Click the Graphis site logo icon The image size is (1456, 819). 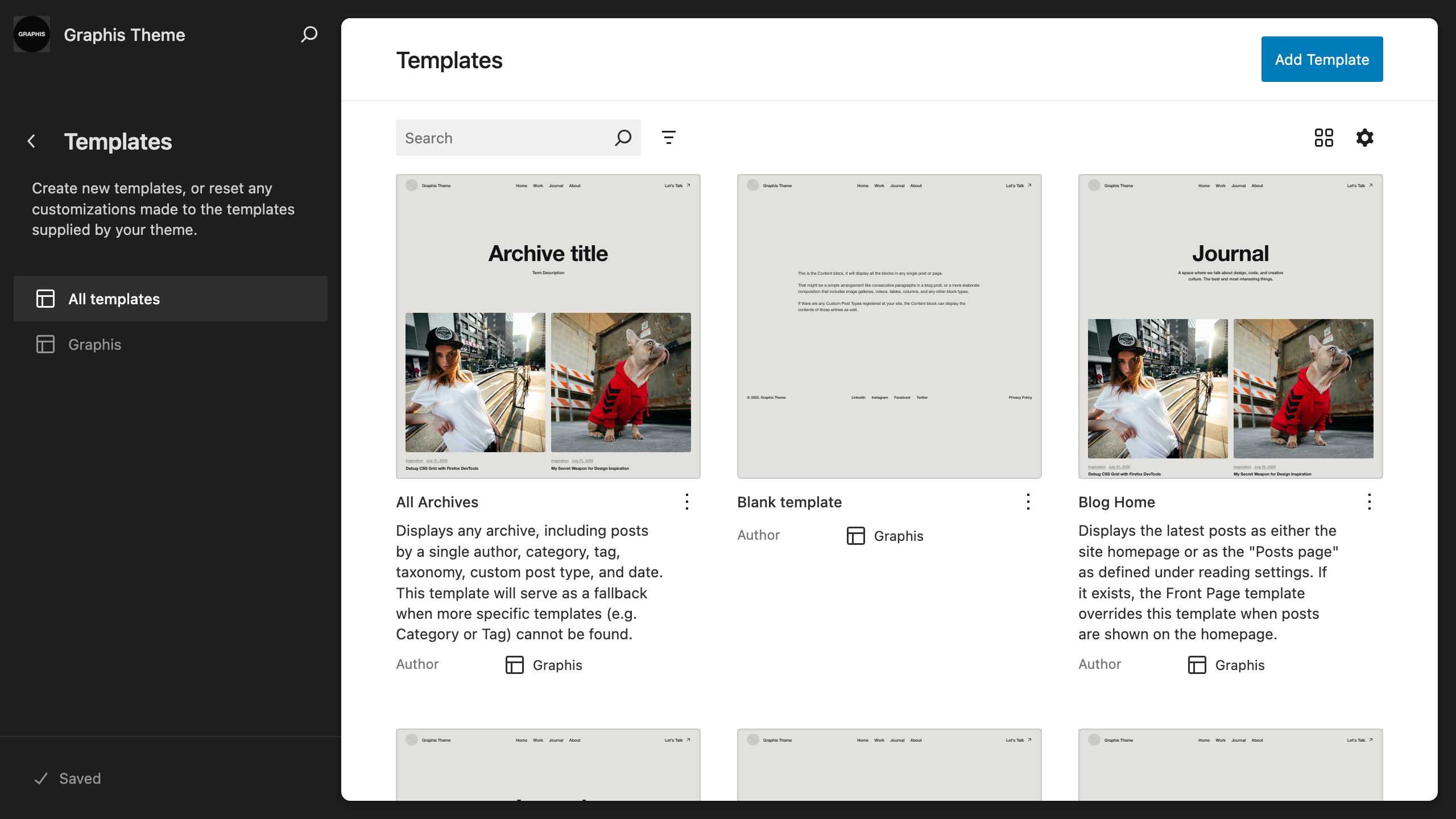pos(32,34)
